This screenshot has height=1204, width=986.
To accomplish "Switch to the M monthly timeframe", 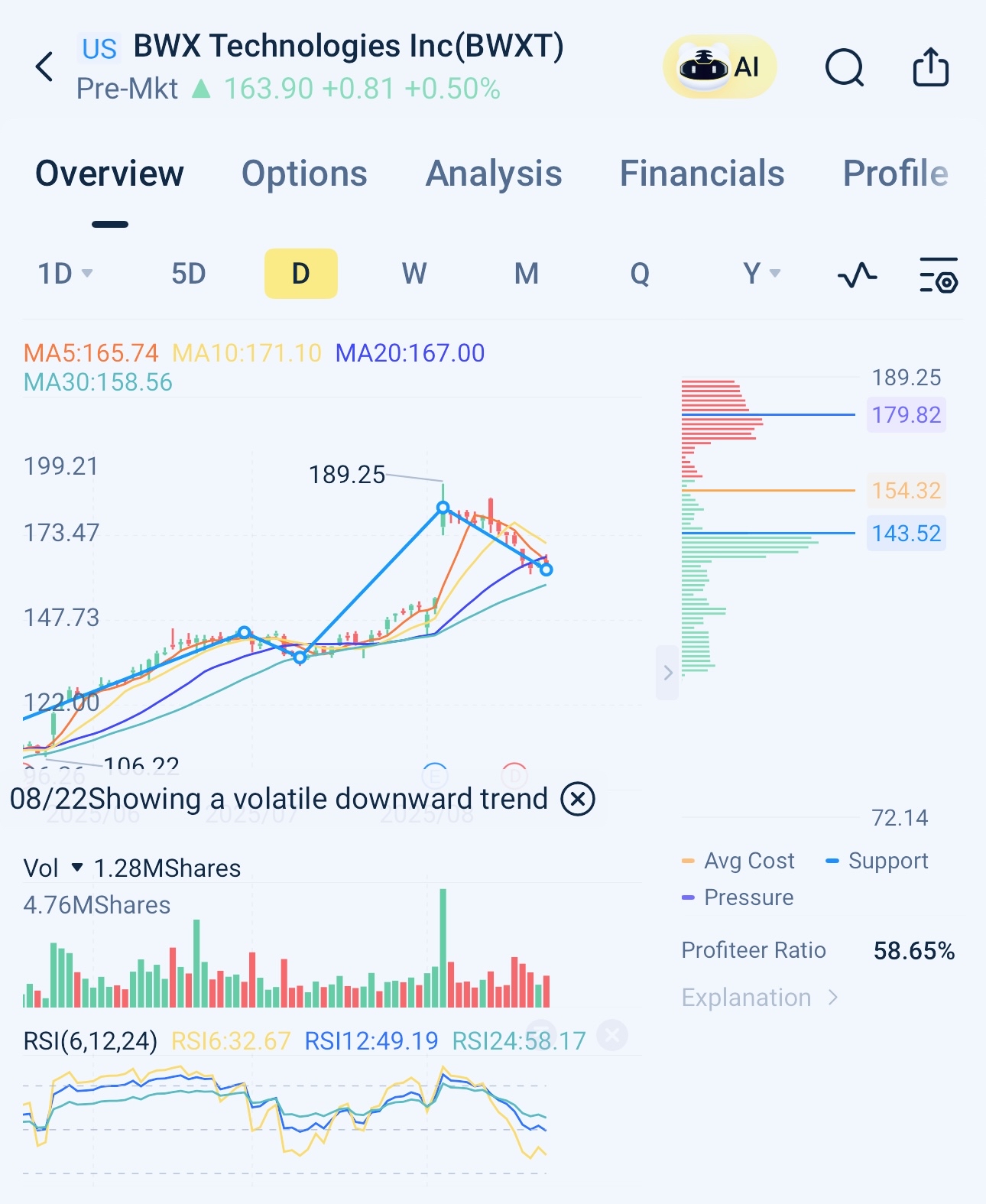I will click(526, 274).
